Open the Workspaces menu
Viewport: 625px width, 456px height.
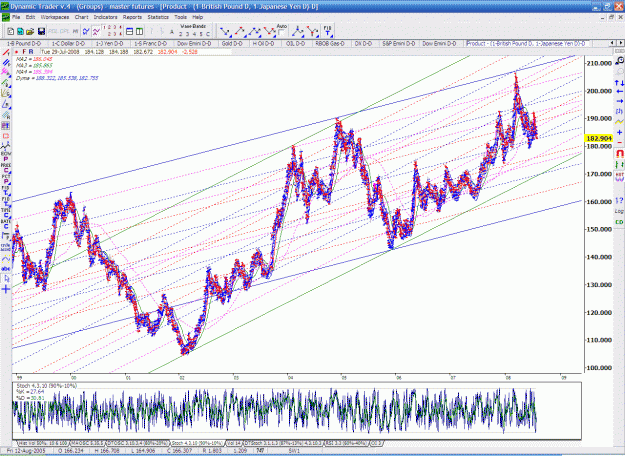coord(55,17)
